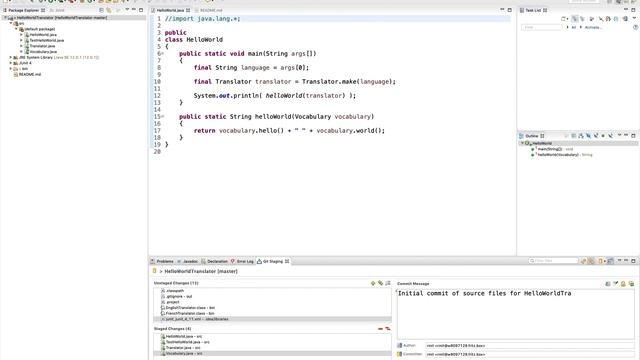Screen dimensions: 640x360
Task: Expand the JRE System Library node
Action: click(x=11, y=58)
